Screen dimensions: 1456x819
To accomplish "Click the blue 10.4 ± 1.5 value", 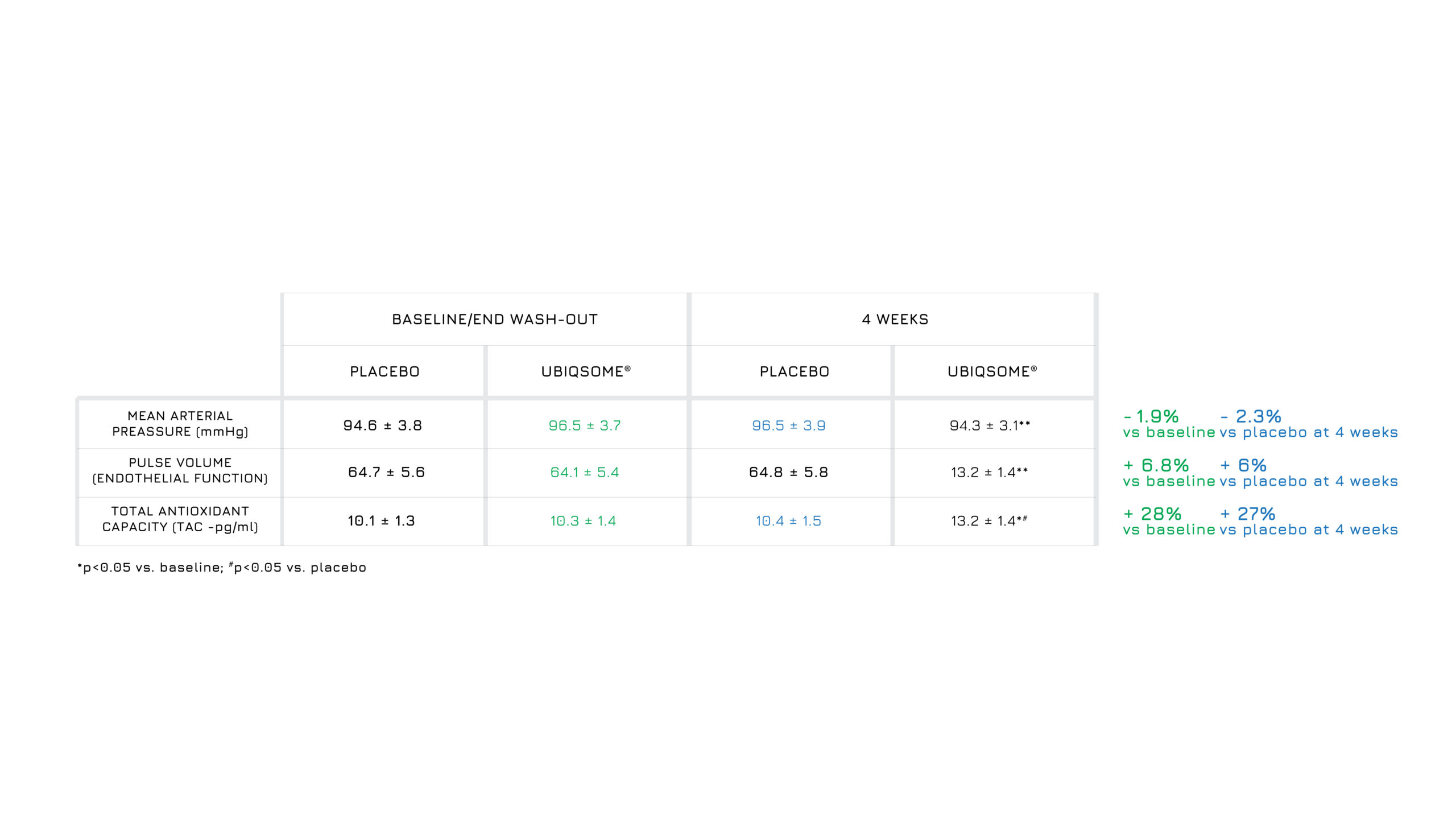I will tap(788, 521).
